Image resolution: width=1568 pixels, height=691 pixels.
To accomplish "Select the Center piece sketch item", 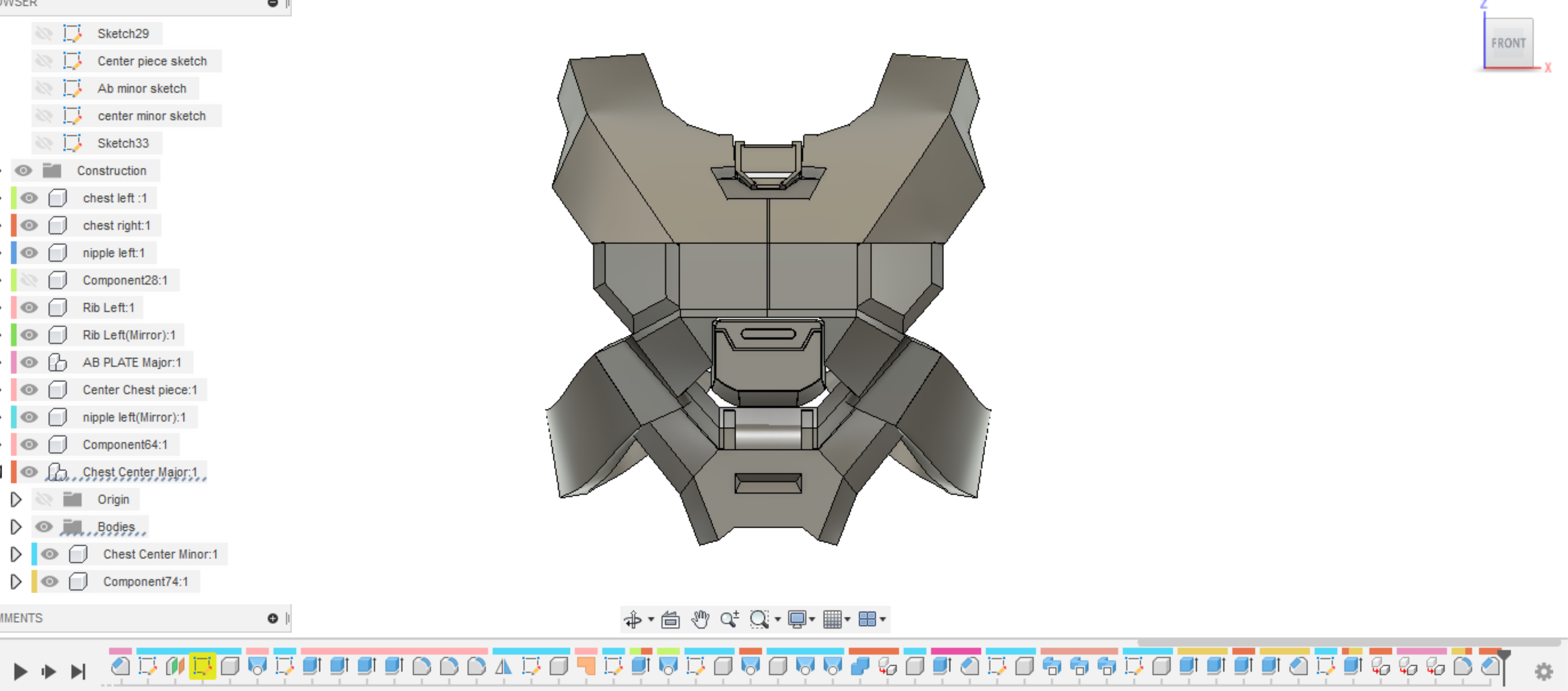I will (152, 61).
